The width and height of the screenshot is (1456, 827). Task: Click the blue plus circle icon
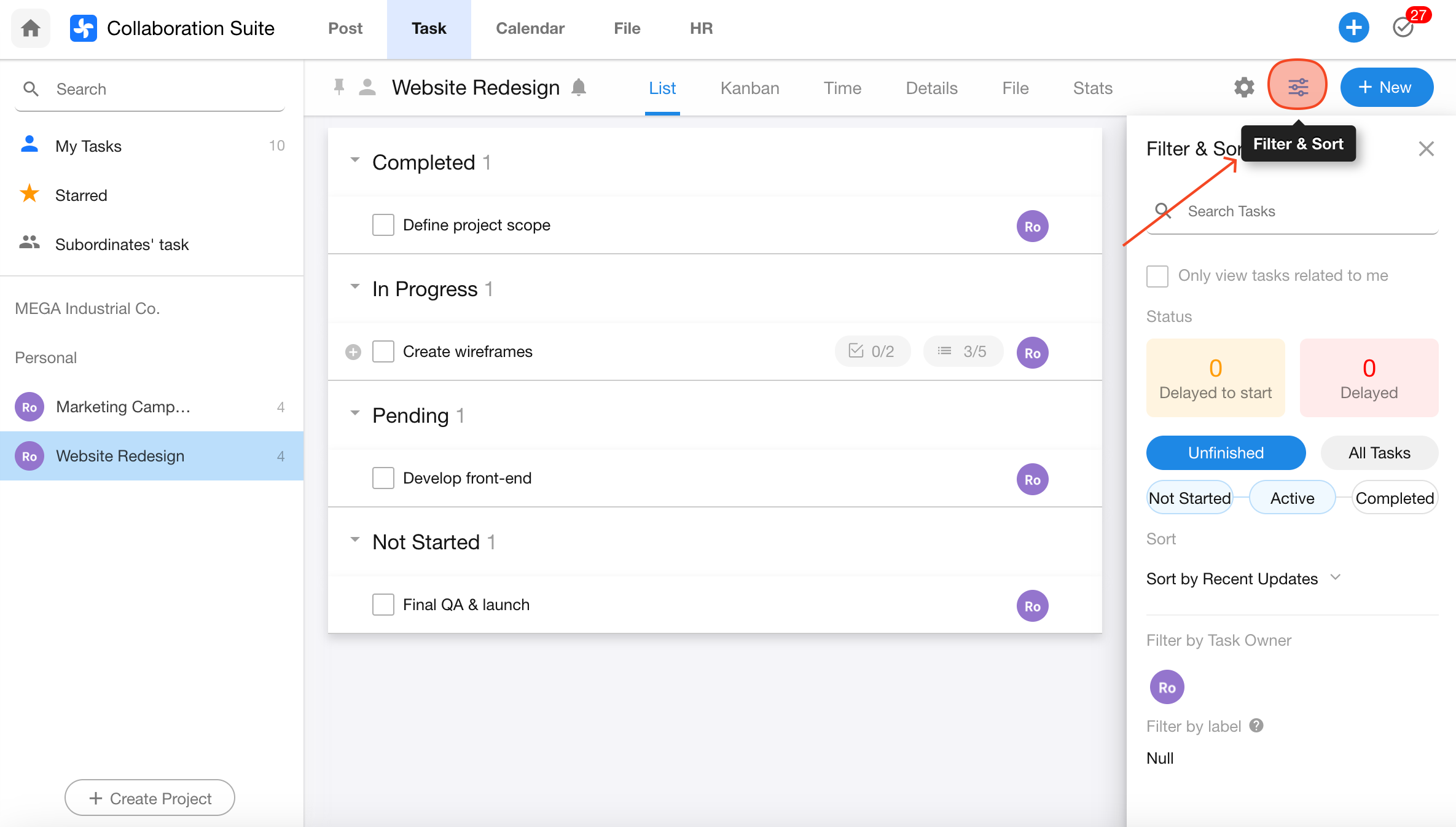(1353, 28)
